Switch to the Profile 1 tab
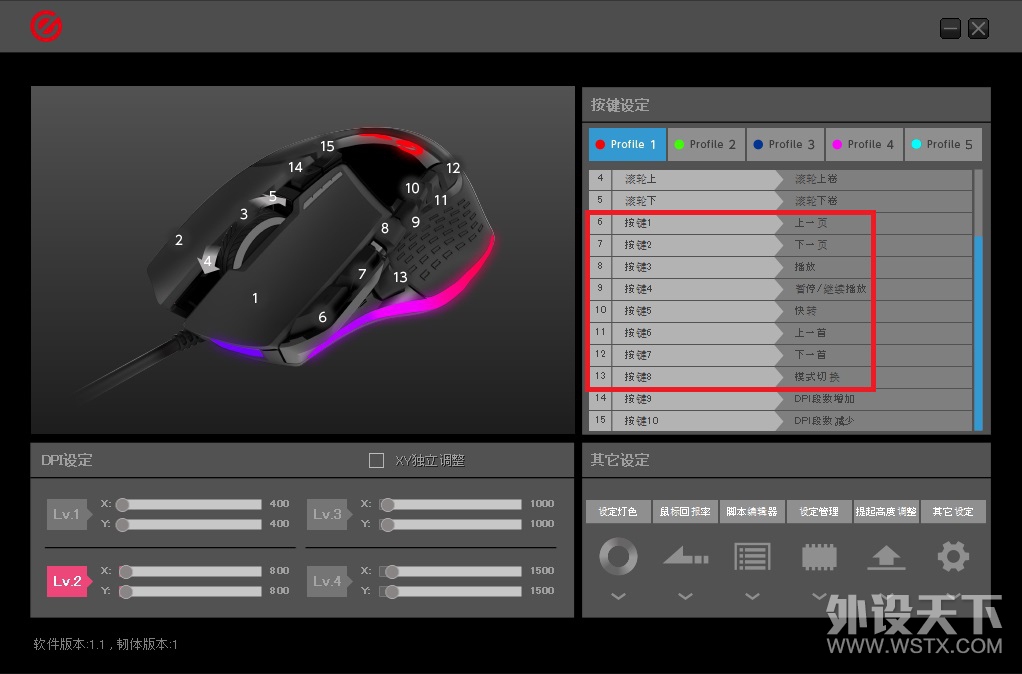1022x674 pixels. (x=627, y=144)
